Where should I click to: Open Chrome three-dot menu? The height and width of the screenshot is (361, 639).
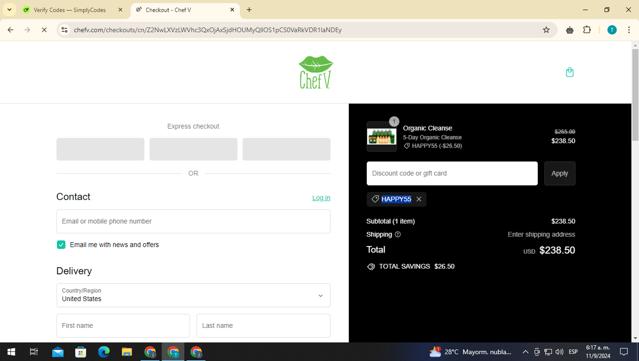629,30
